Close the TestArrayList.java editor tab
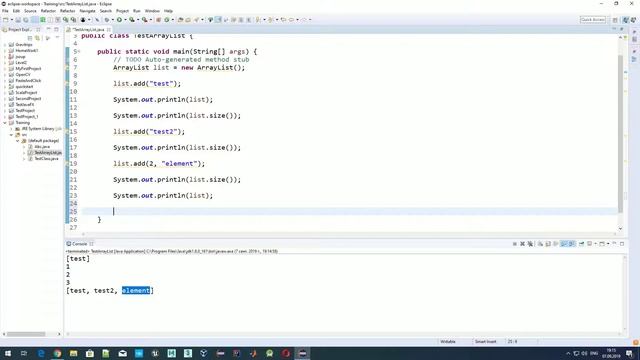 click(x=109, y=29)
